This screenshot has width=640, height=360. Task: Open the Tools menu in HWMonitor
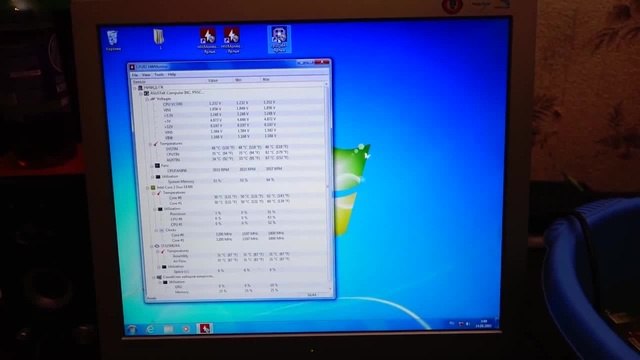(159, 75)
